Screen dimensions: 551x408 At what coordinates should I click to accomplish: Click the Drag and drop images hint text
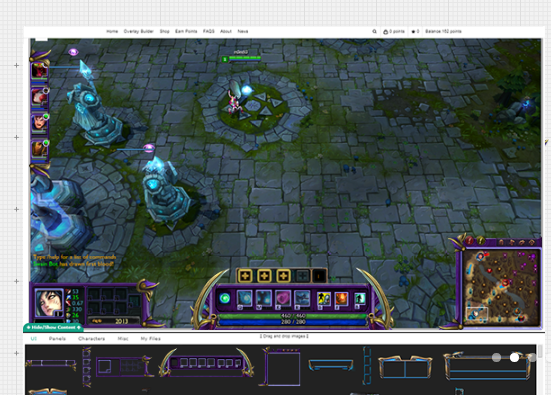point(284,336)
